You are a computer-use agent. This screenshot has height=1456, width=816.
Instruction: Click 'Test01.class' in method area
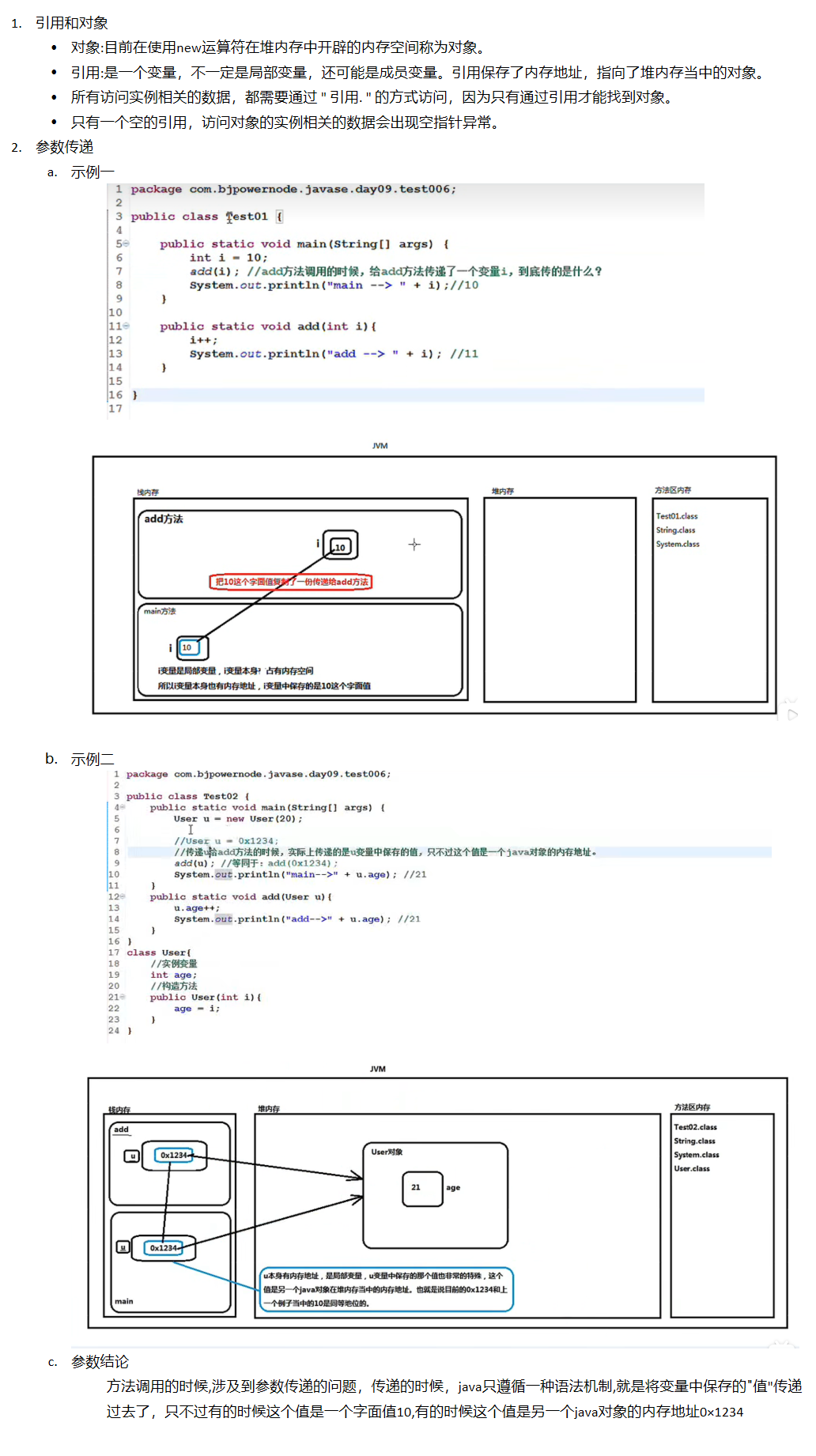pos(677,516)
